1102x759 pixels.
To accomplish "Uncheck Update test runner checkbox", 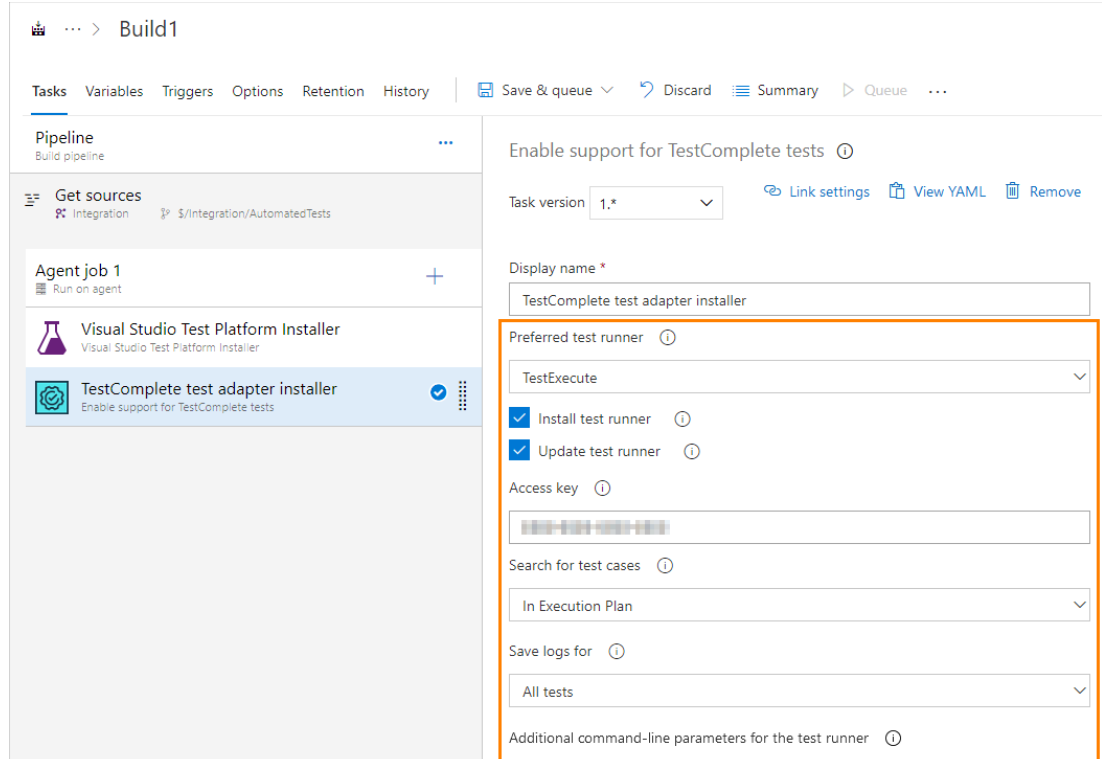I will (519, 451).
